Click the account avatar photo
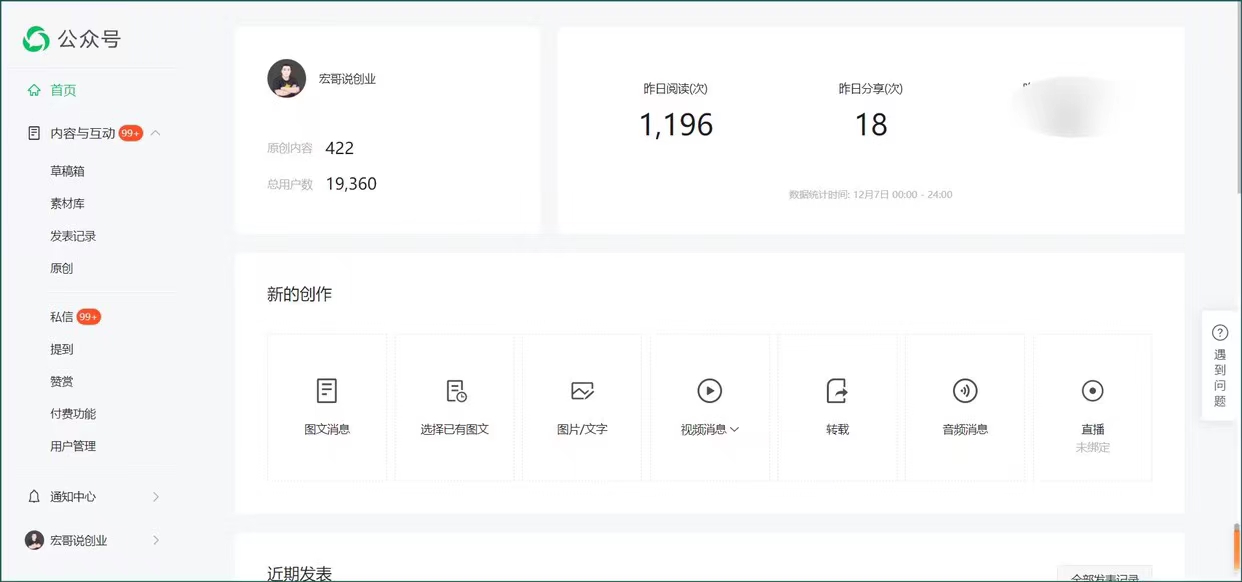The image size is (1242, 582). click(x=287, y=78)
